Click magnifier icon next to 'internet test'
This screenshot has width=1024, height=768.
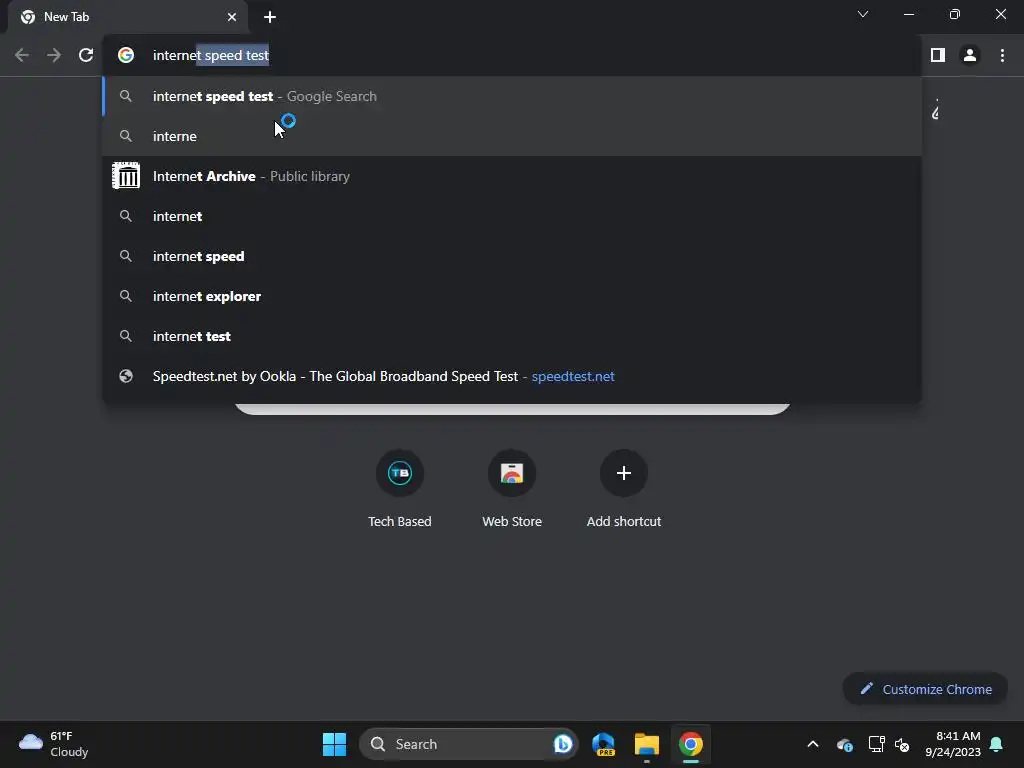(x=125, y=336)
